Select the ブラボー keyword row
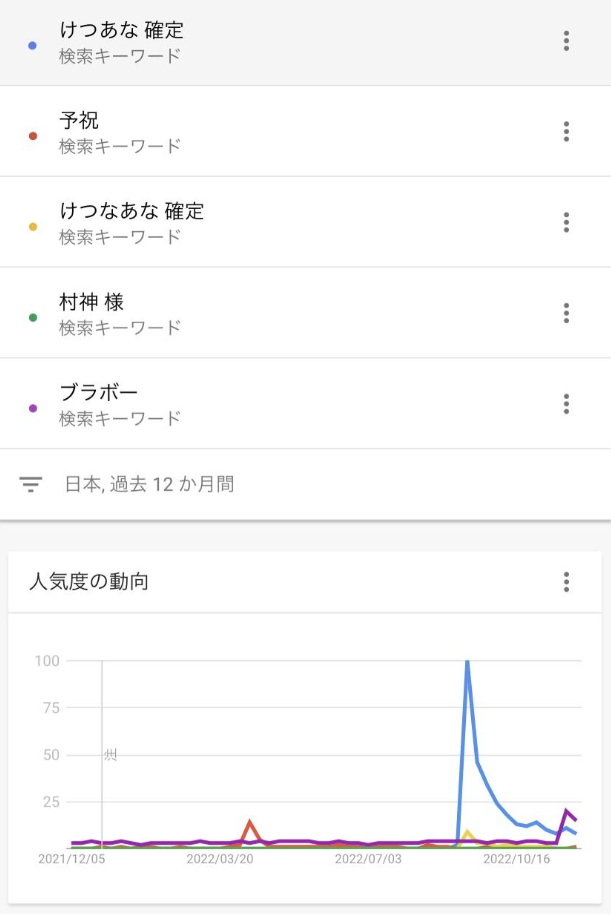Image resolution: width=611 pixels, height=914 pixels. point(306,403)
